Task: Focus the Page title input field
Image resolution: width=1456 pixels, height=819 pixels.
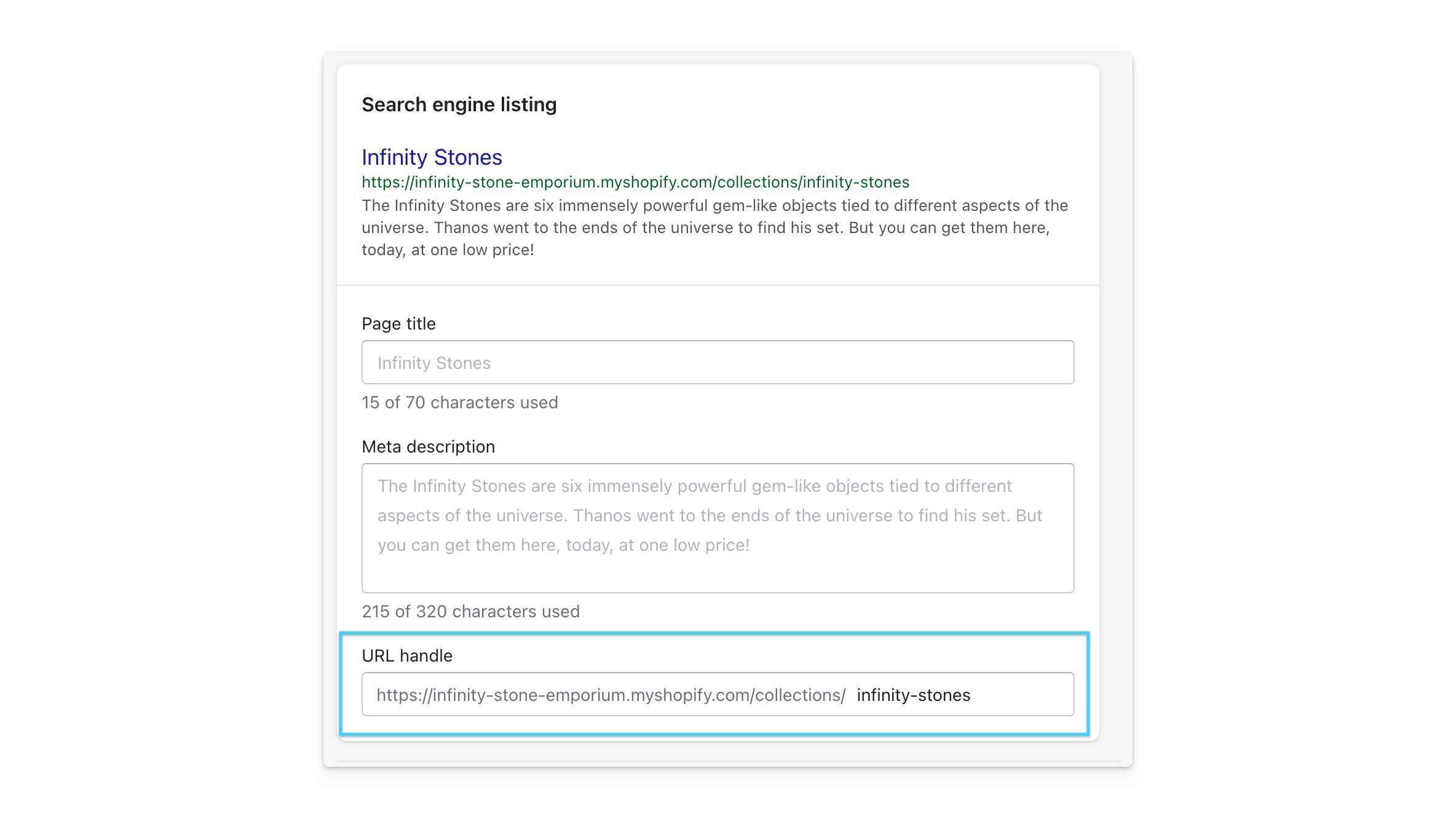Action: [718, 362]
